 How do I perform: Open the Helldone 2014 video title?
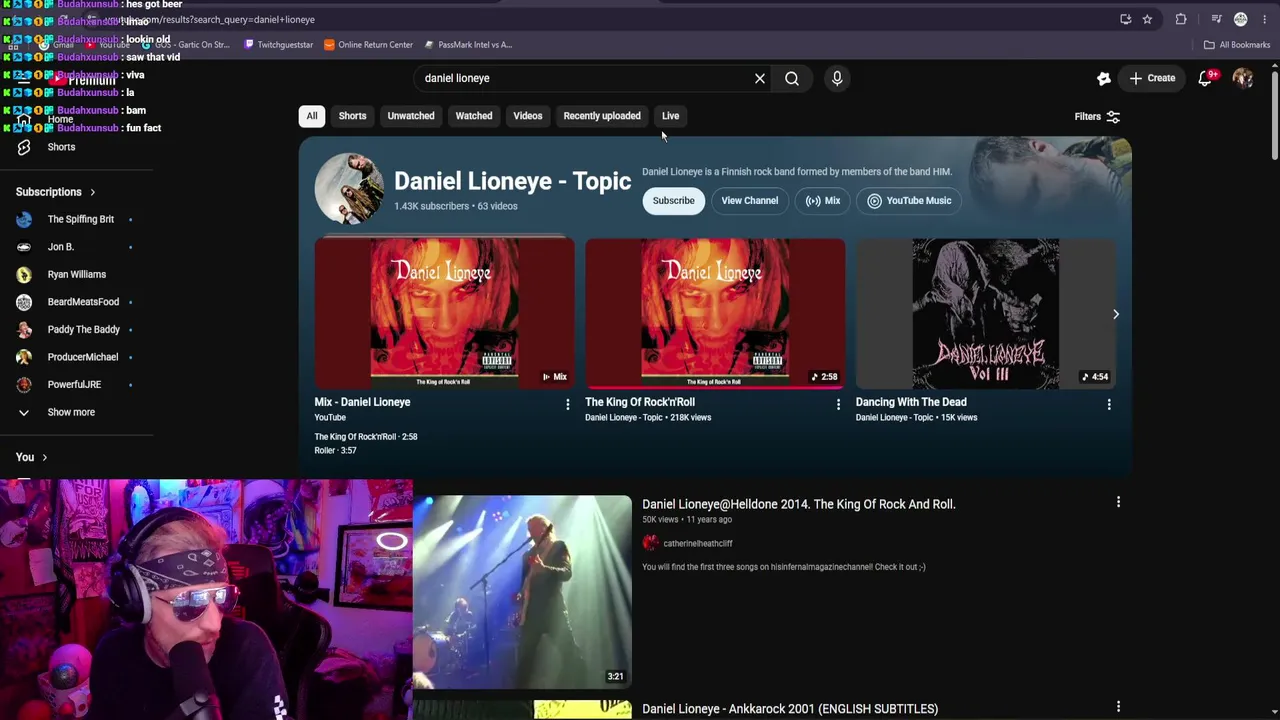coord(799,504)
